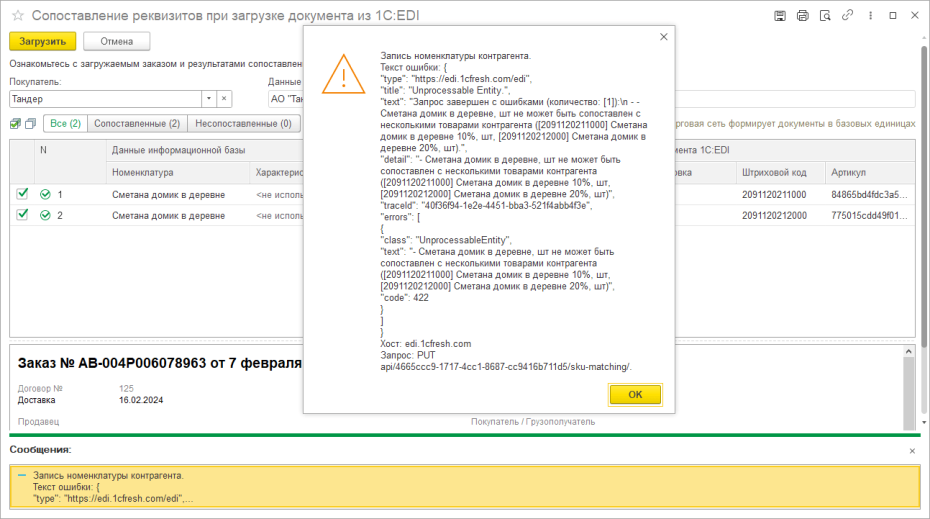This screenshot has height=519, width=930.
Task: Click the green status icon in row 1
Action: (x=45, y=195)
